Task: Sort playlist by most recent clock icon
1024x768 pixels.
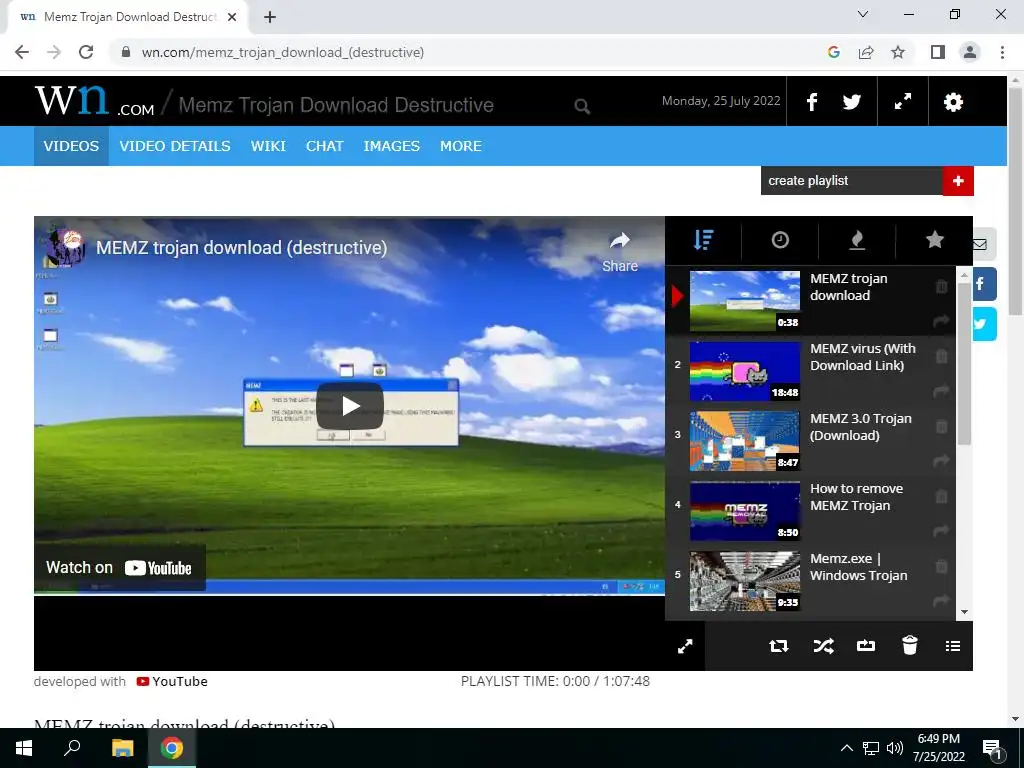Action: tap(780, 240)
